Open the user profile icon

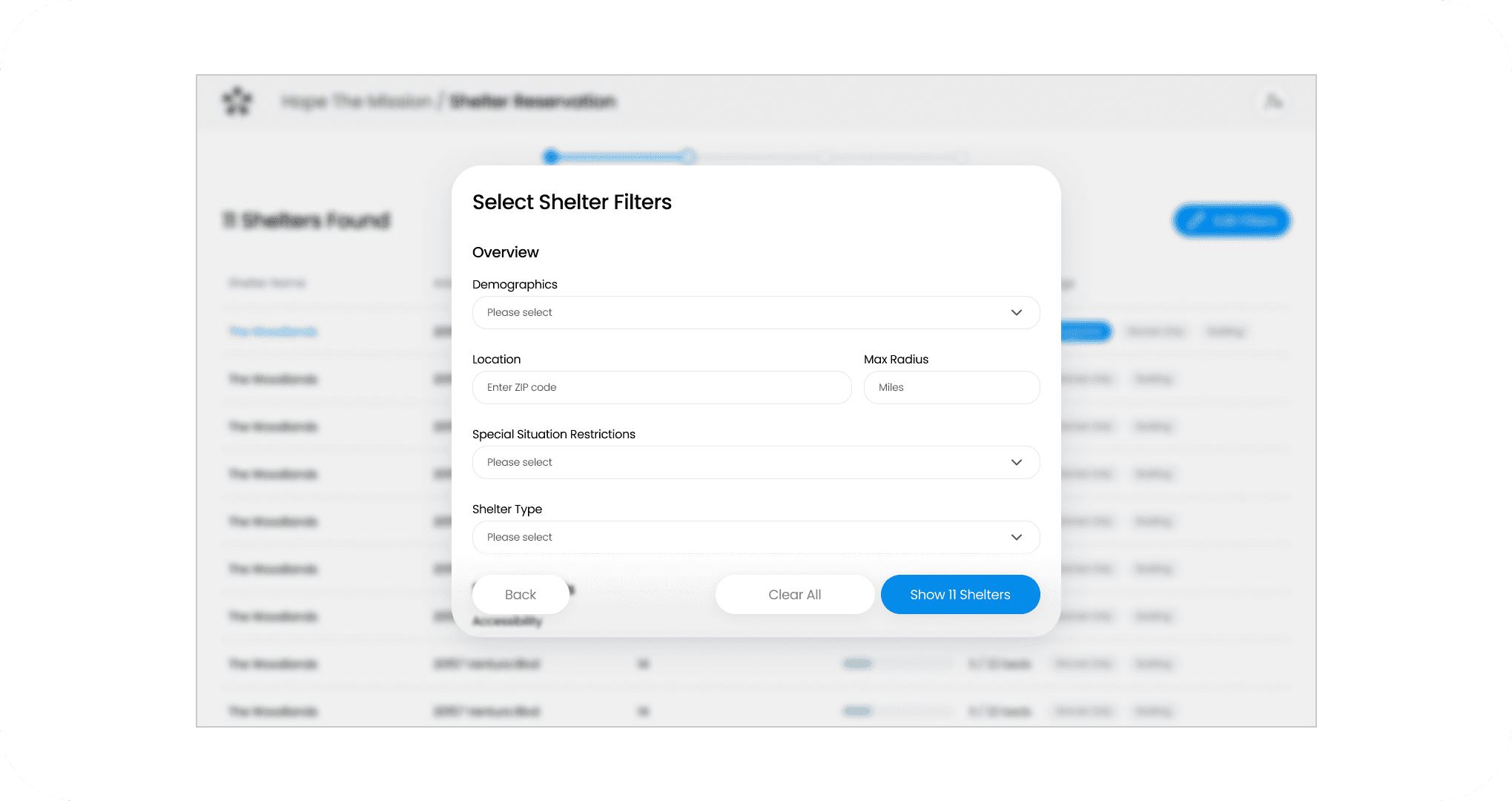(1273, 101)
